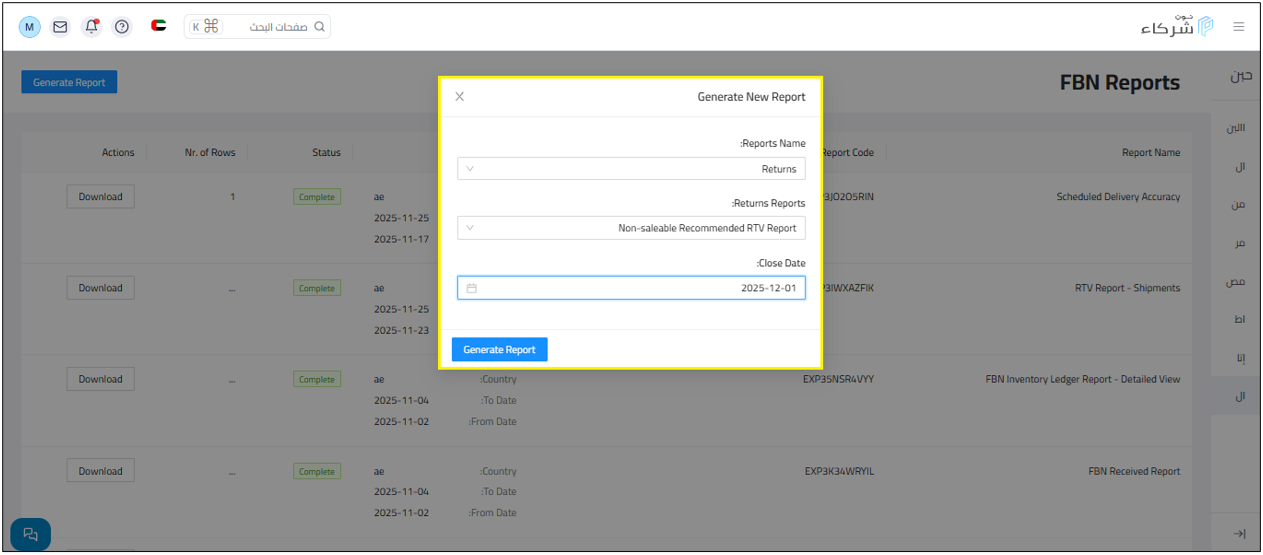Close the Generate New Report dialog
This screenshot has height=555, width=1263.
(460, 97)
